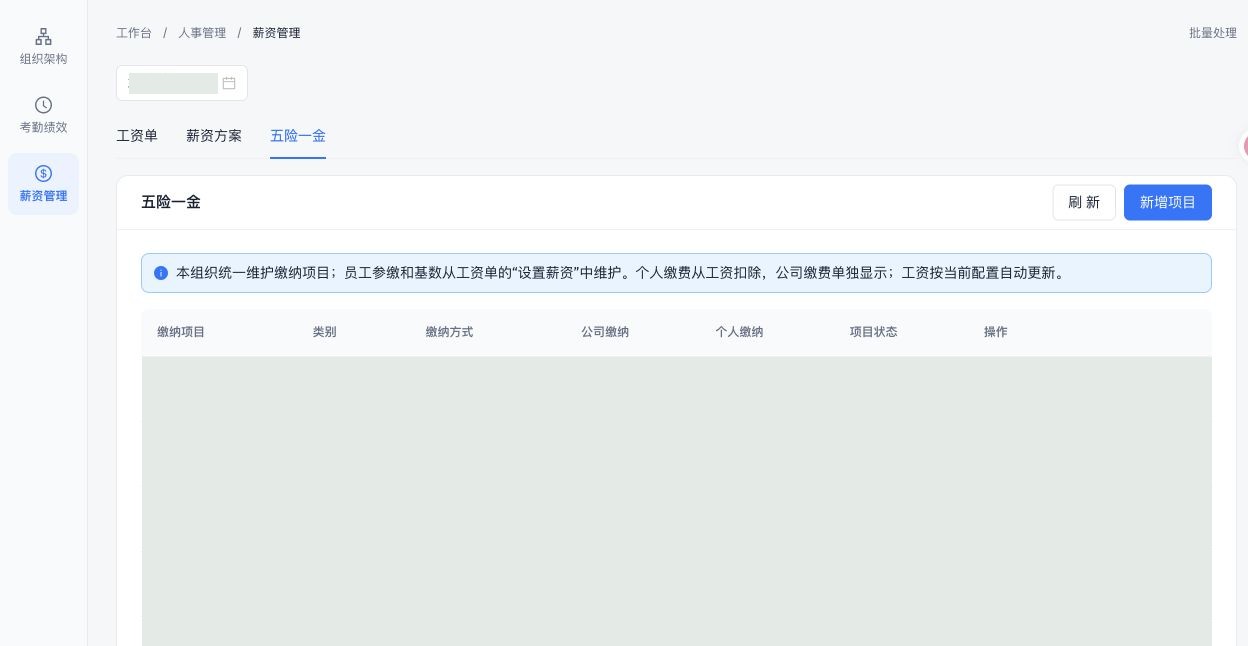Viewport: 1248px width, 646px height.
Task: Click the month date input field
Action: 182,83
